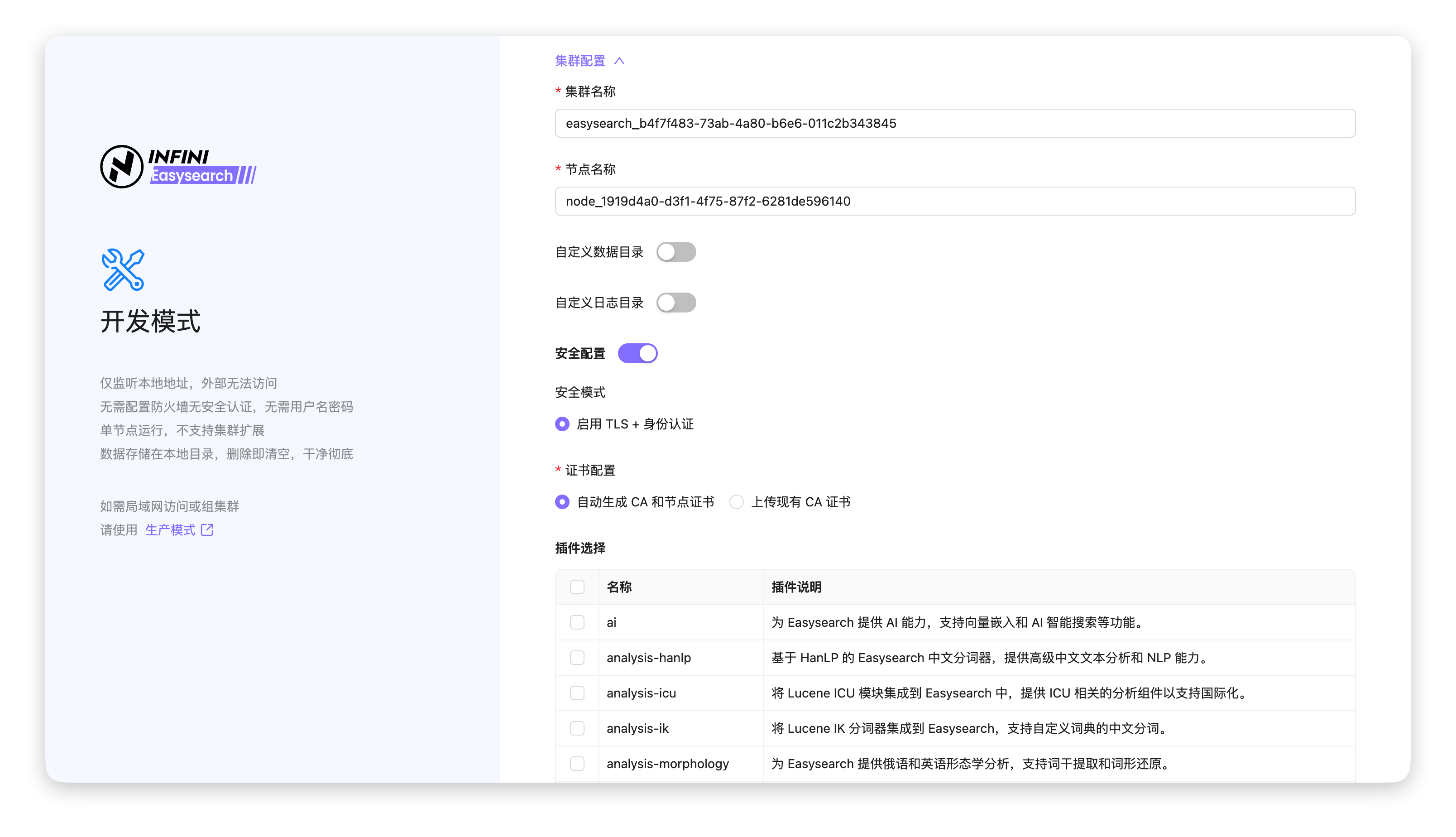Check the select-all plugins header checkbox
The width and height of the screenshot is (1456, 837).
click(577, 587)
